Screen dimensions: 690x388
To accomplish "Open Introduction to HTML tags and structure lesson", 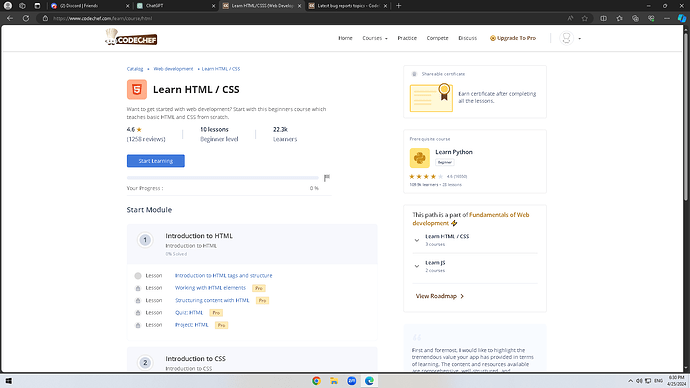I will pos(224,276).
